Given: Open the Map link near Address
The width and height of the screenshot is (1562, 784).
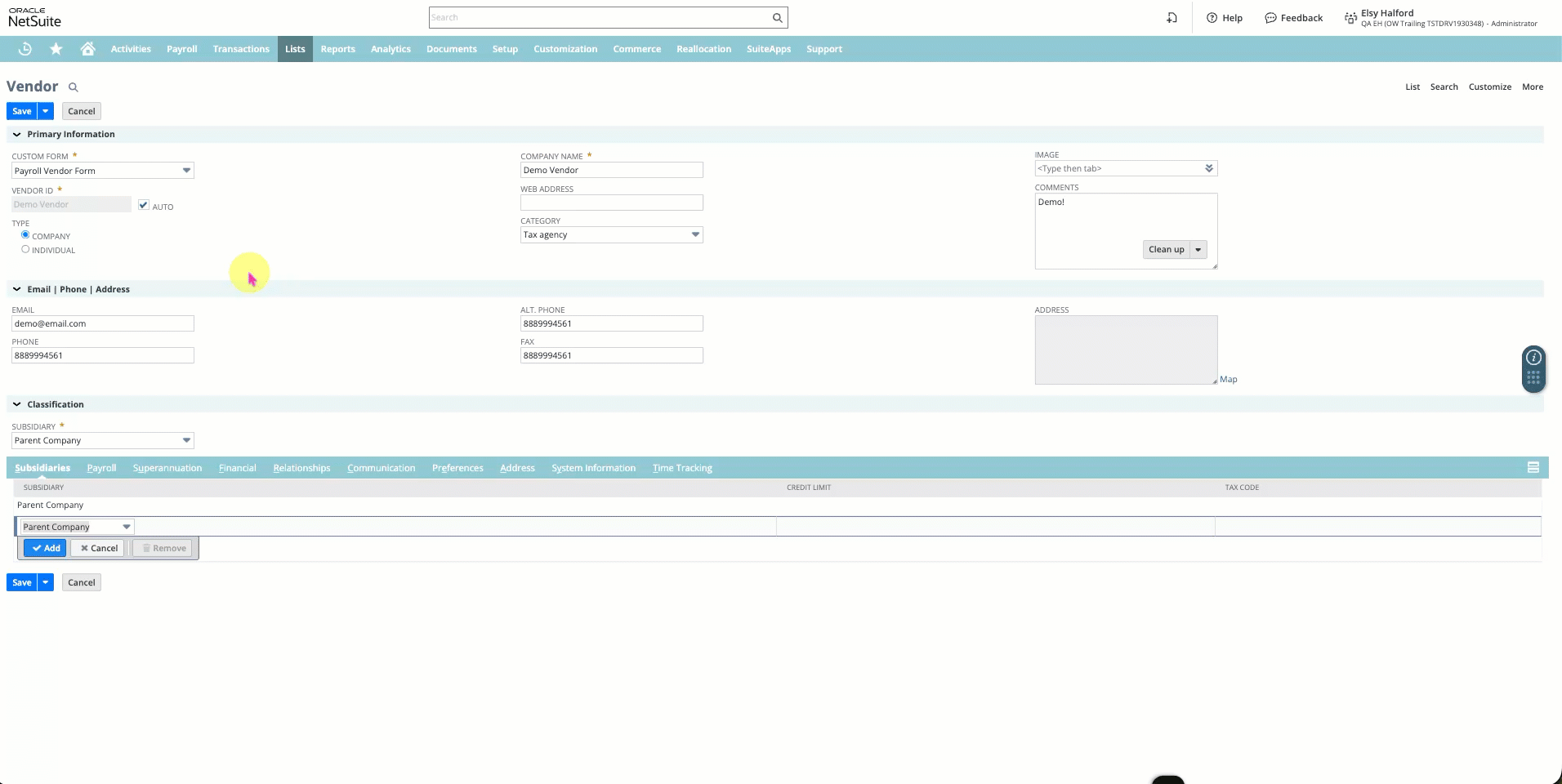Looking at the screenshot, I should point(1229,380).
